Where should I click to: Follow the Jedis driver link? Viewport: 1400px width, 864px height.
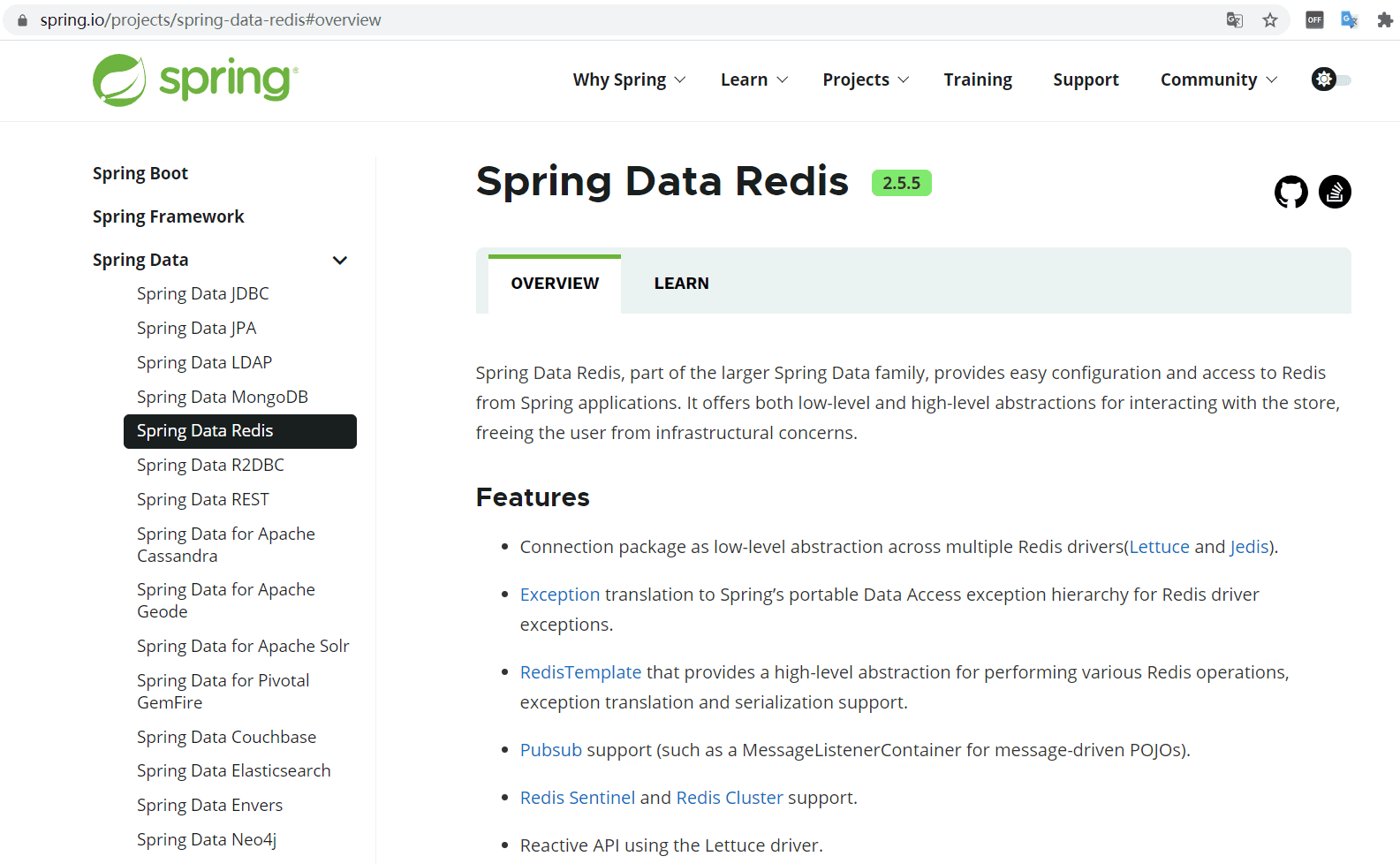1249,547
